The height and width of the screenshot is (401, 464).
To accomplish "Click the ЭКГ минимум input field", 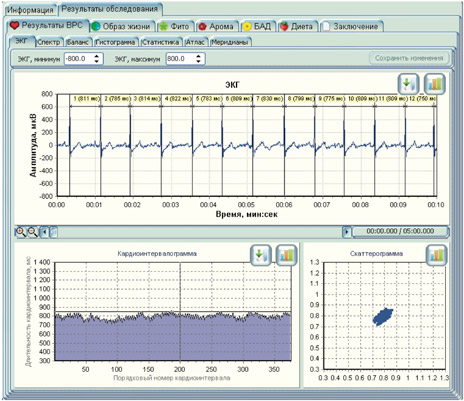I will (x=79, y=59).
